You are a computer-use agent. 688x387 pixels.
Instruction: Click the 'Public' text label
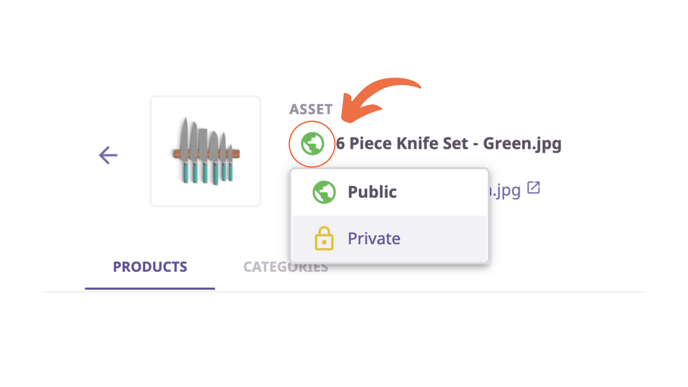[372, 192]
